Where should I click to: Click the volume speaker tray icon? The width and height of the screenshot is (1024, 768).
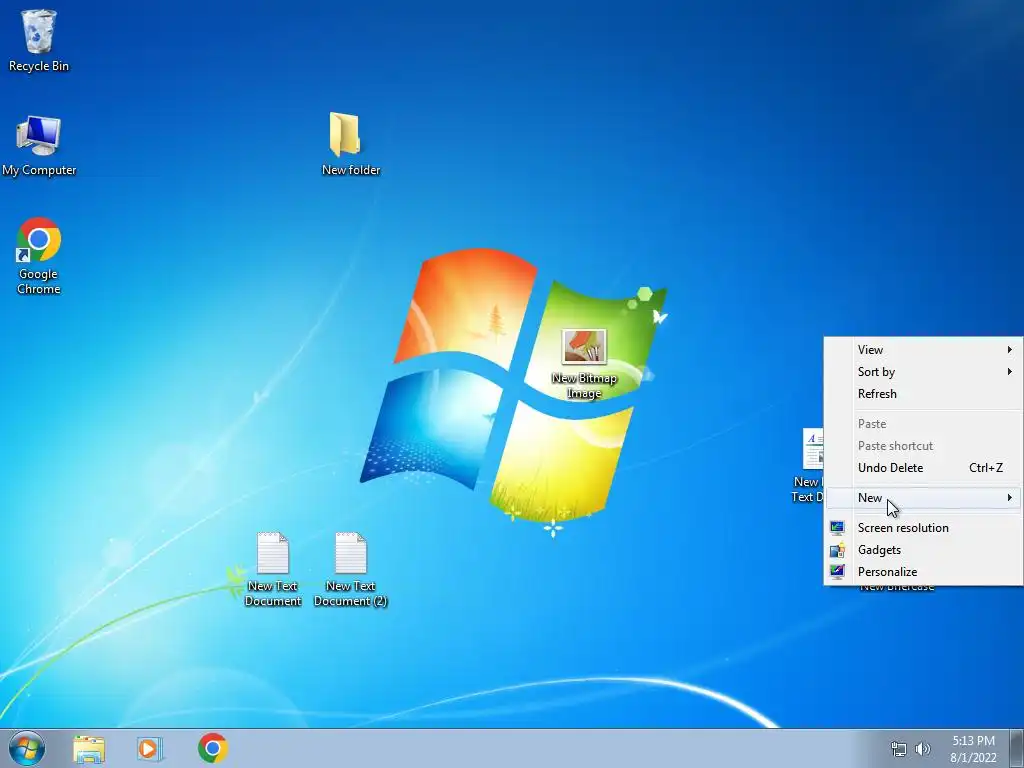[922, 749]
